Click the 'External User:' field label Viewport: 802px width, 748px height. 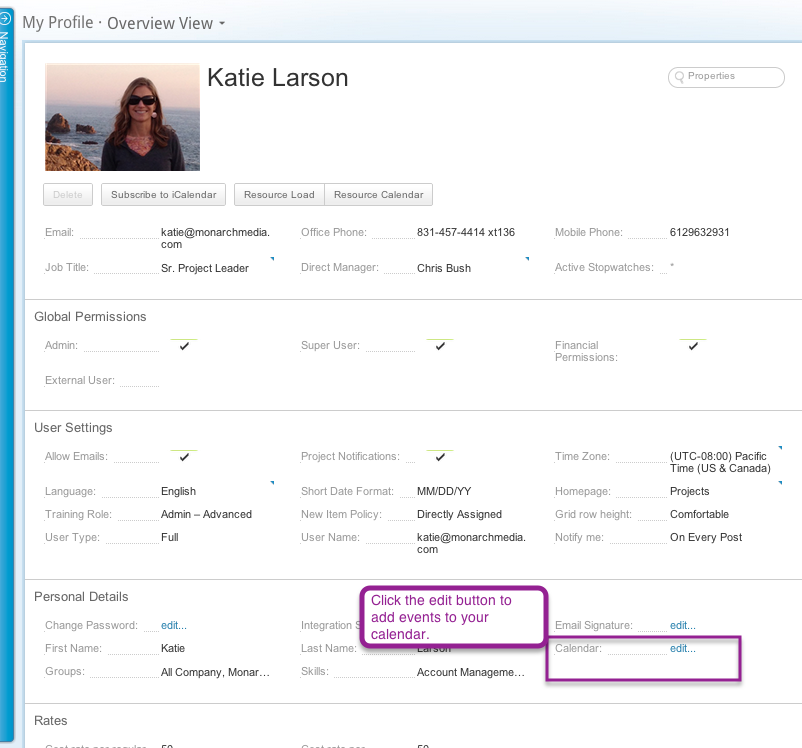point(80,380)
